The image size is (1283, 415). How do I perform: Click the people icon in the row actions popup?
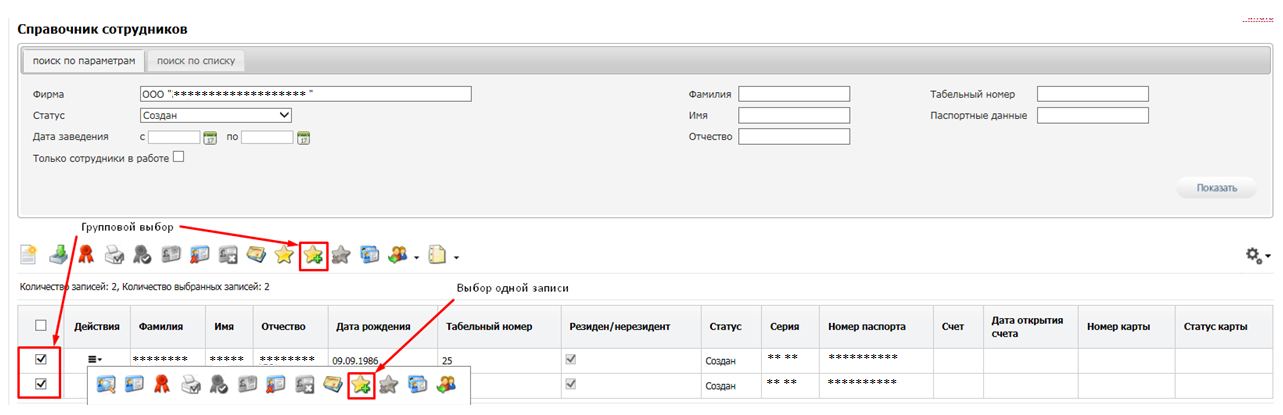pos(446,385)
